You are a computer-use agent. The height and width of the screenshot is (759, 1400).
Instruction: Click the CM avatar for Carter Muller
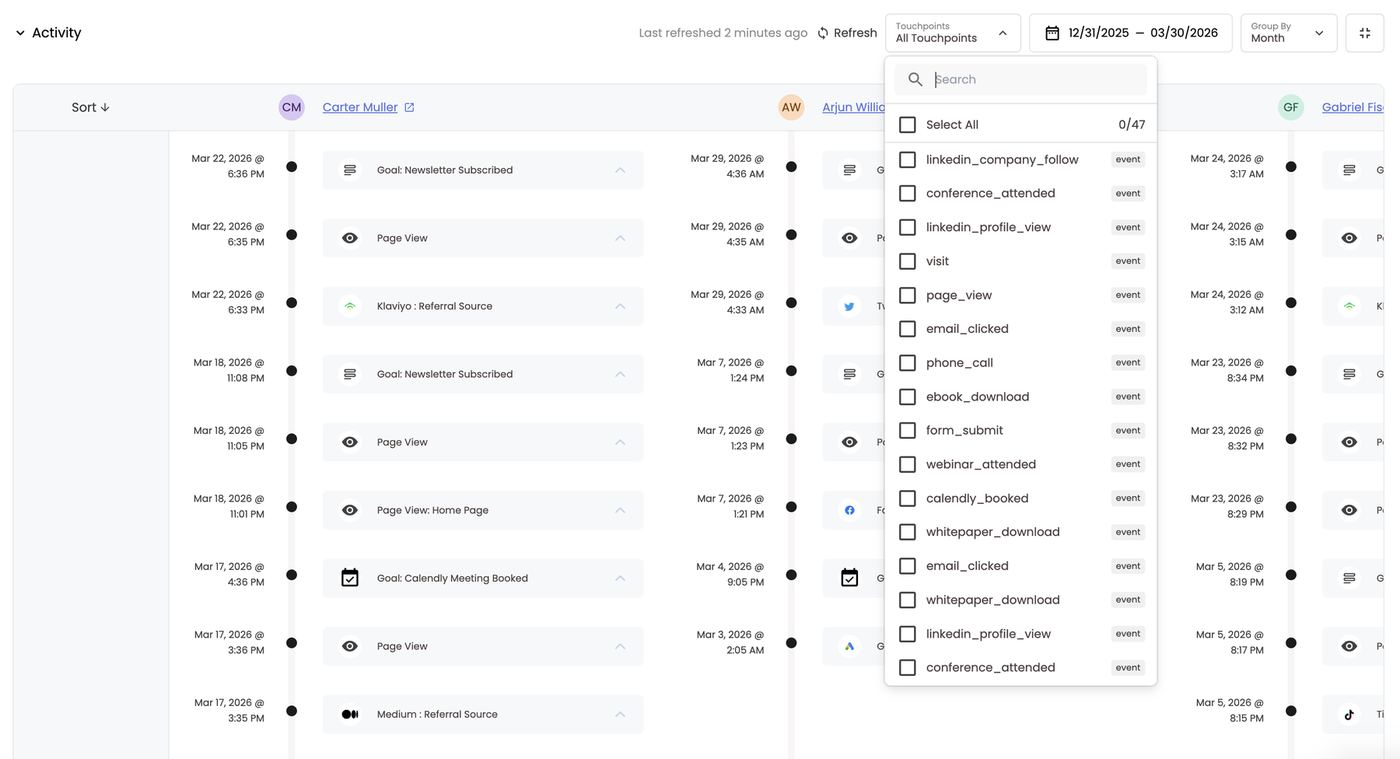coord(292,107)
